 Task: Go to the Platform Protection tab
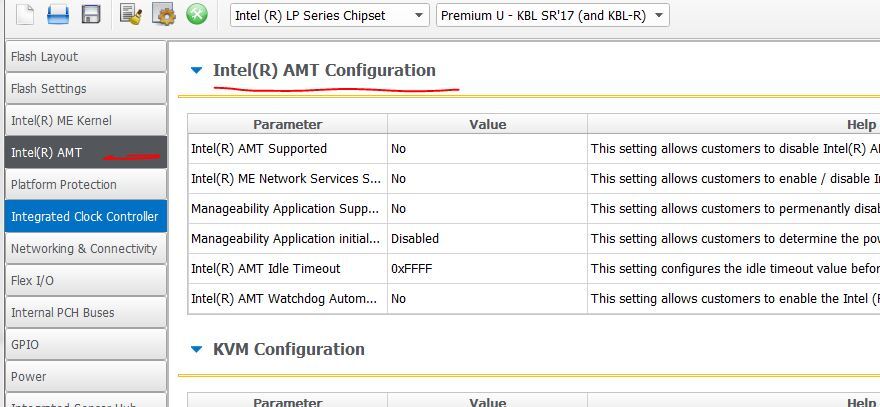pyautogui.click(x=84, y=185)
